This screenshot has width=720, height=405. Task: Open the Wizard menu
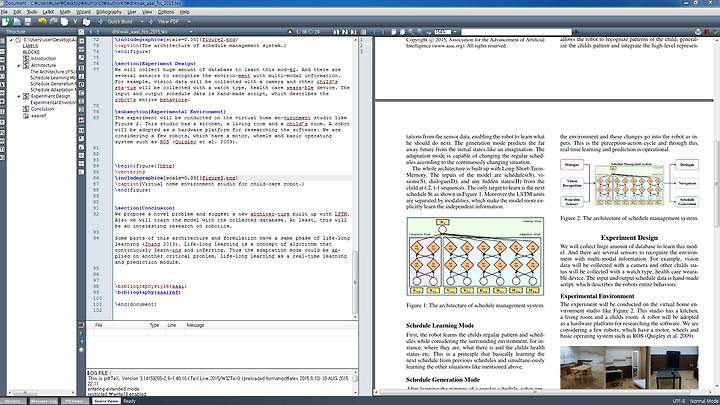coord(83,12)
